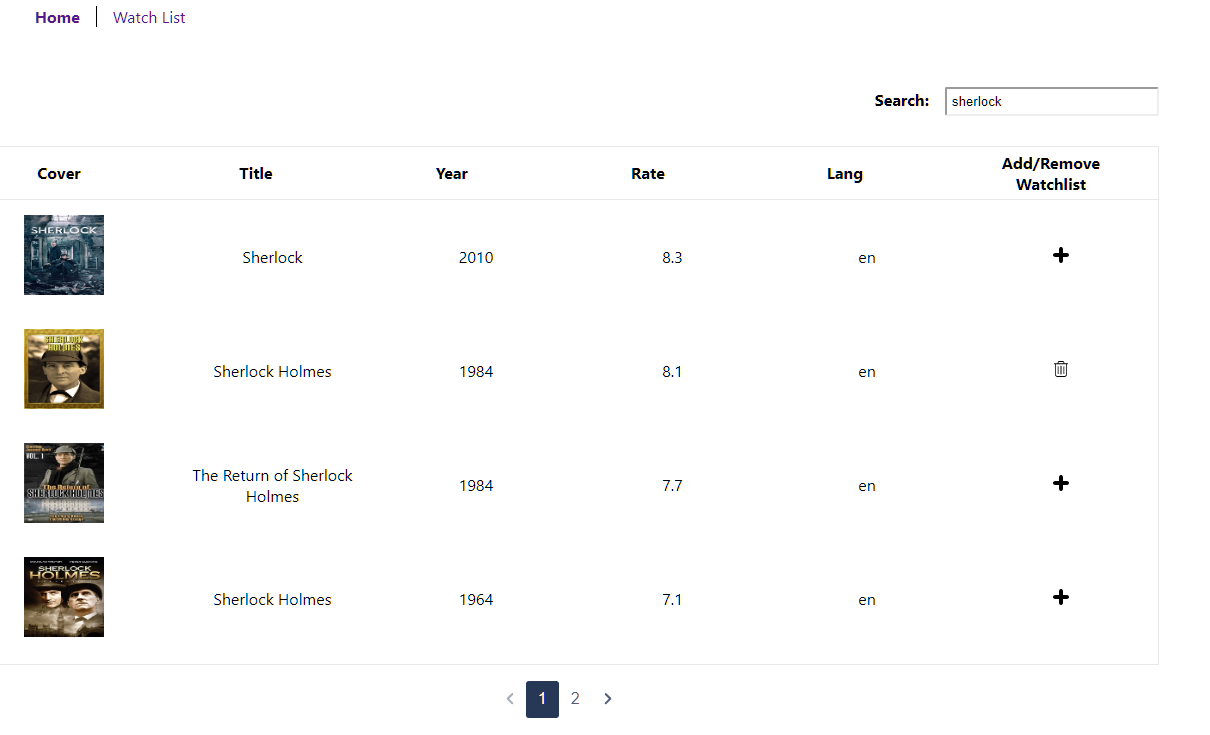Image resolution: width=1210 pixels, height=735 pixels.
Task: Select the title 'Sherlock' in first row
Action: click(272, 257)
